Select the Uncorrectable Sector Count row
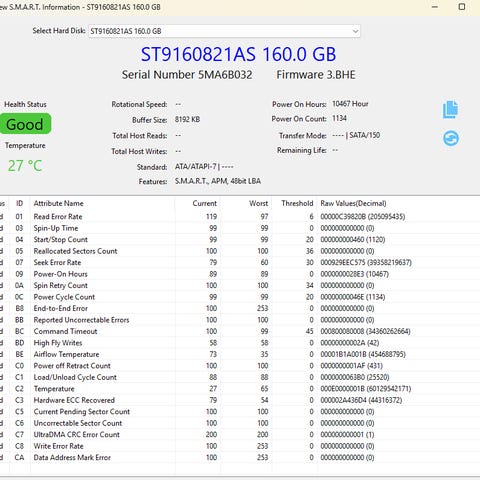 coord(240,423)
